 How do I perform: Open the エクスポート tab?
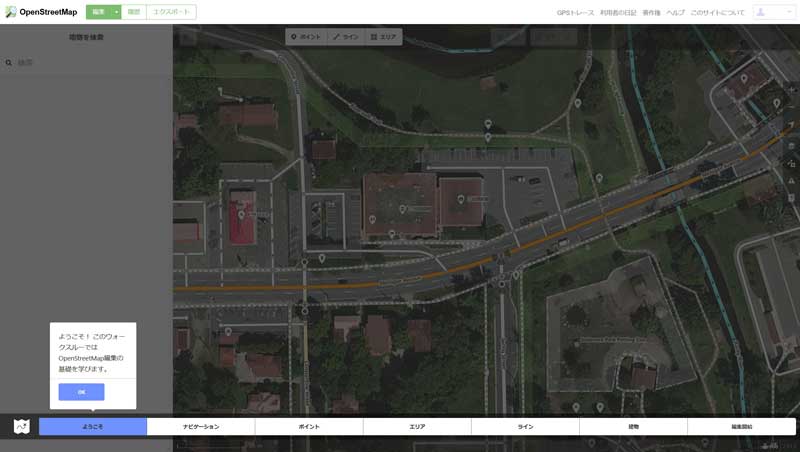(171, 12)
